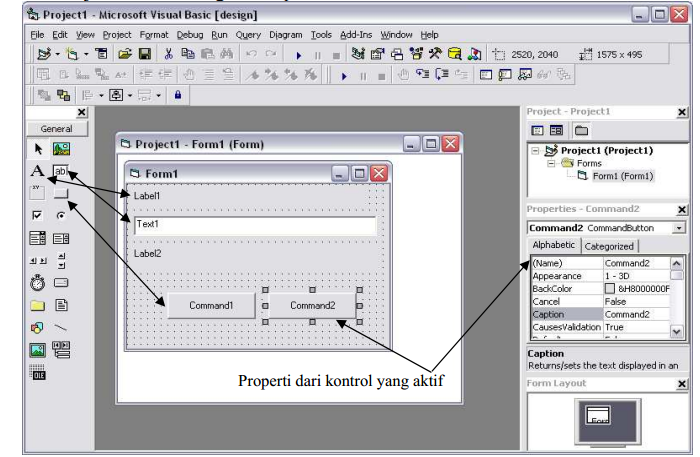
Task: Open Menu Editor from the toolbar
Action: pyautogui.click(x=102, y=54)
